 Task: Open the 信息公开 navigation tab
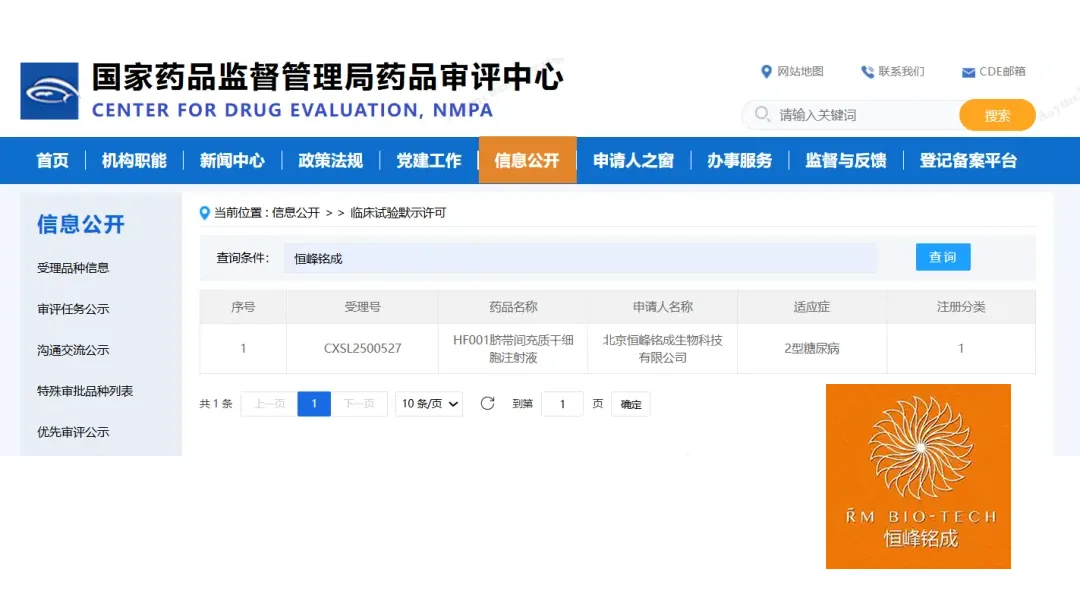coord(527,160)
